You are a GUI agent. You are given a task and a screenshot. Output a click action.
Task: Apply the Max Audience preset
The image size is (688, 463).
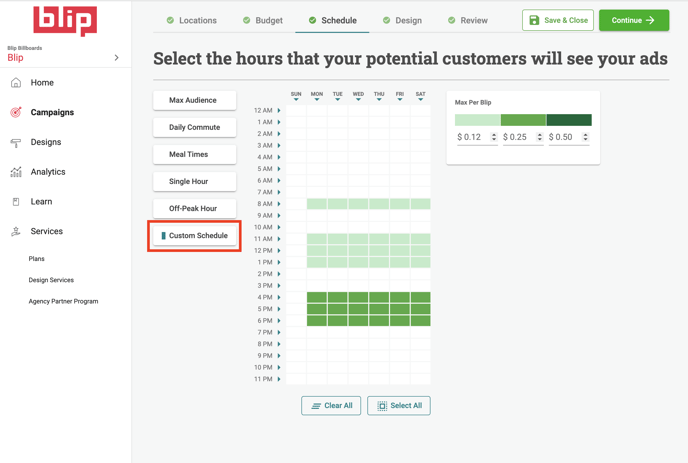coord(194,100)
